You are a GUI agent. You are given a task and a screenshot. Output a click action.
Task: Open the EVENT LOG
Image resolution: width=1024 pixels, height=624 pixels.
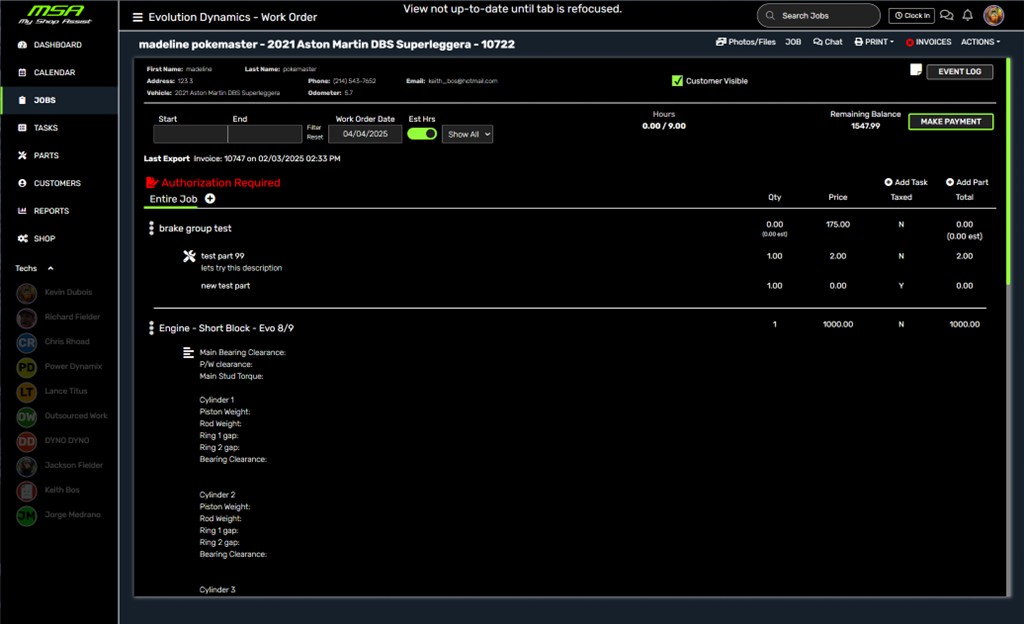(959, 72)
